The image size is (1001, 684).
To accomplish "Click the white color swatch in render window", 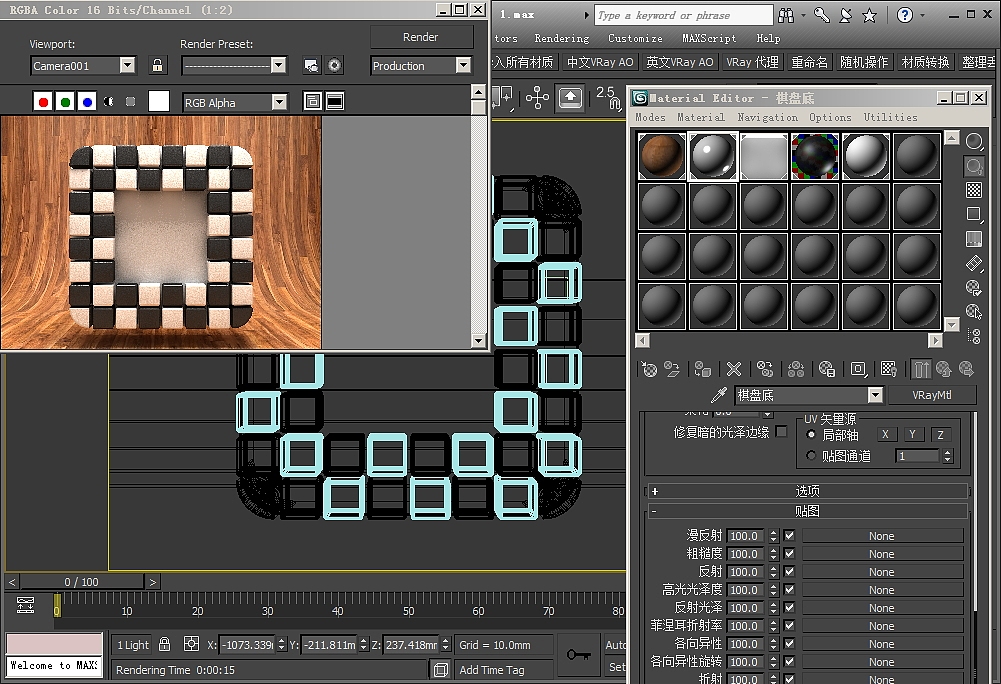I will point(159,101).
